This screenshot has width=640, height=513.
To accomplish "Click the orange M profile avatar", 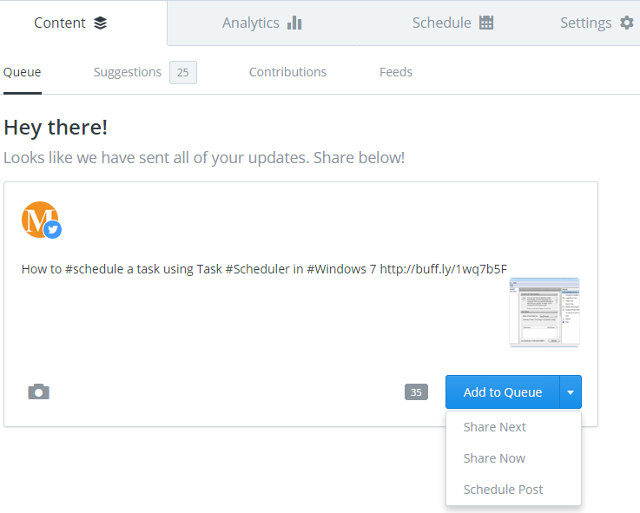I will click(38, 219).
